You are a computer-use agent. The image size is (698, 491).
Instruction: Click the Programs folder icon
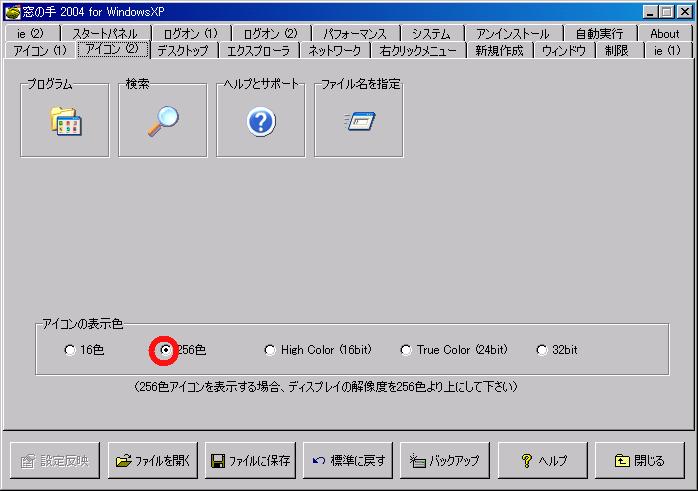(x=65, y=121)
